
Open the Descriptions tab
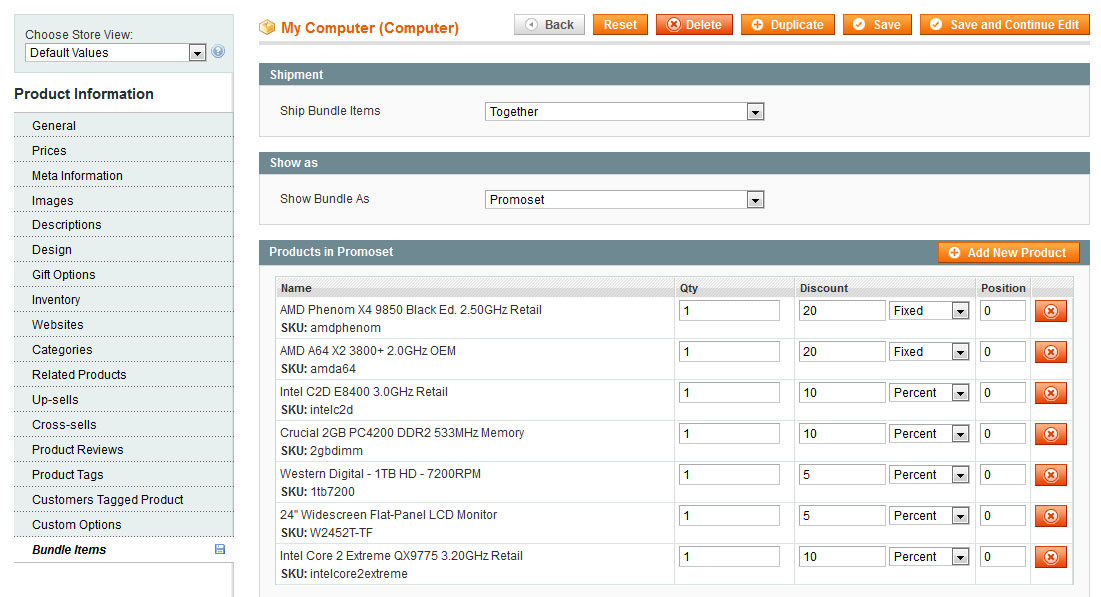point(124,225)
